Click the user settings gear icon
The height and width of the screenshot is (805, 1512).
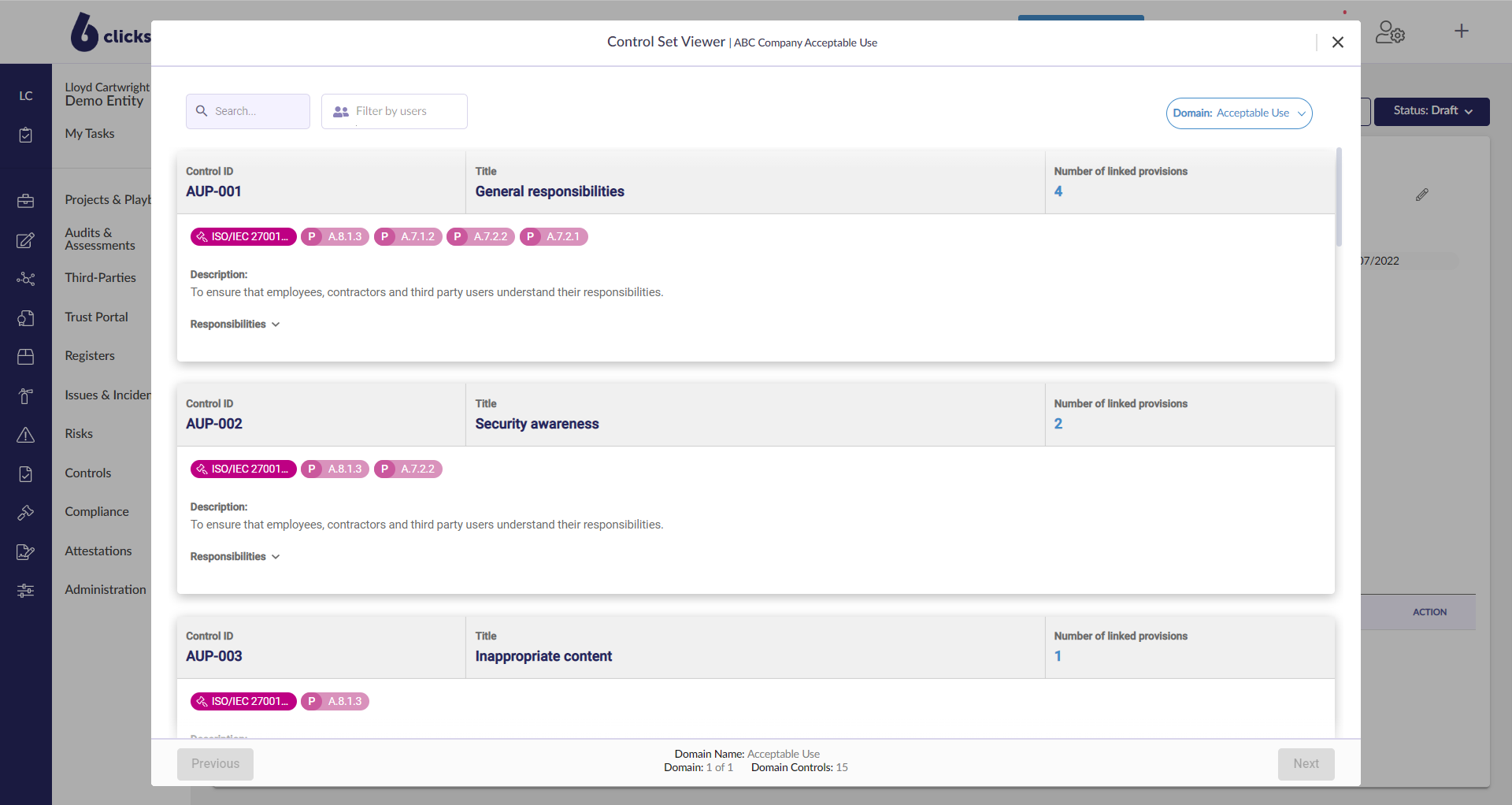click(x=1390, y=32)
